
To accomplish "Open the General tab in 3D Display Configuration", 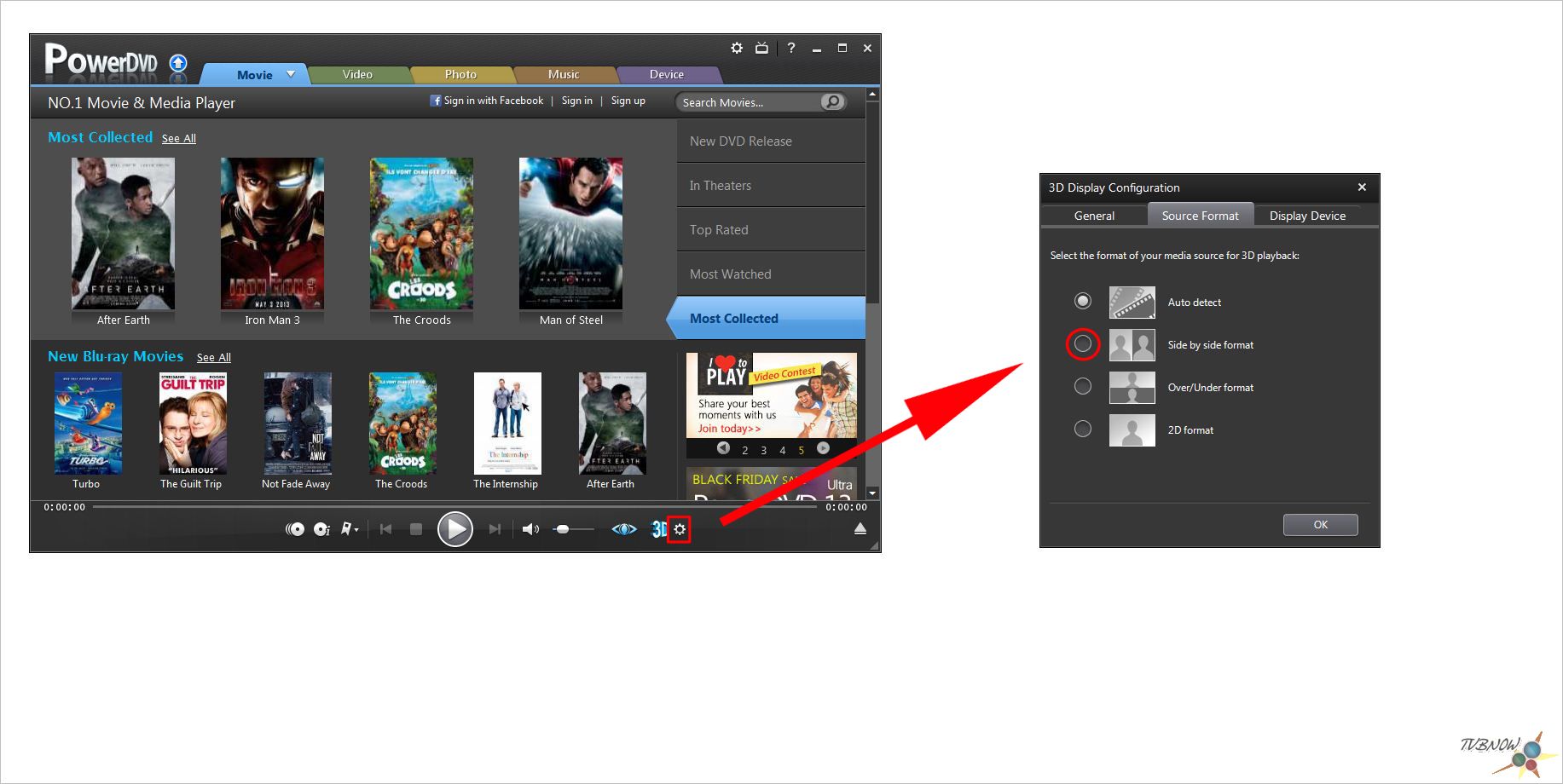I will (1094, 216).
